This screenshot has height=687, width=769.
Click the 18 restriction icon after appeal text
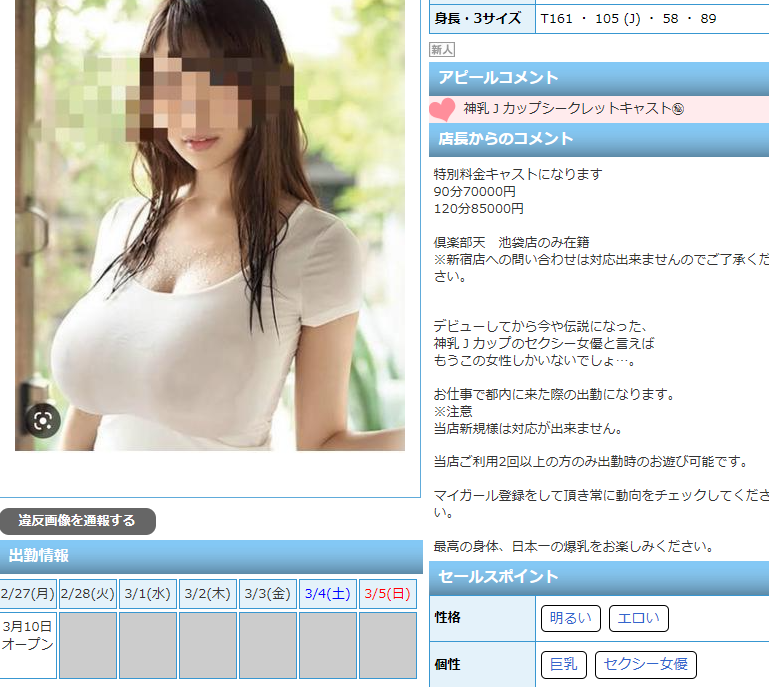coord(677,109)
